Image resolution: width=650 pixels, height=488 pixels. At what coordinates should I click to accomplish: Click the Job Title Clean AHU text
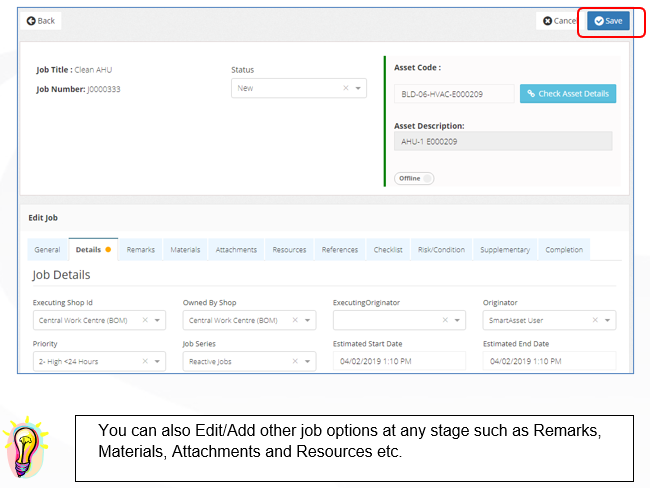point(74,70)
